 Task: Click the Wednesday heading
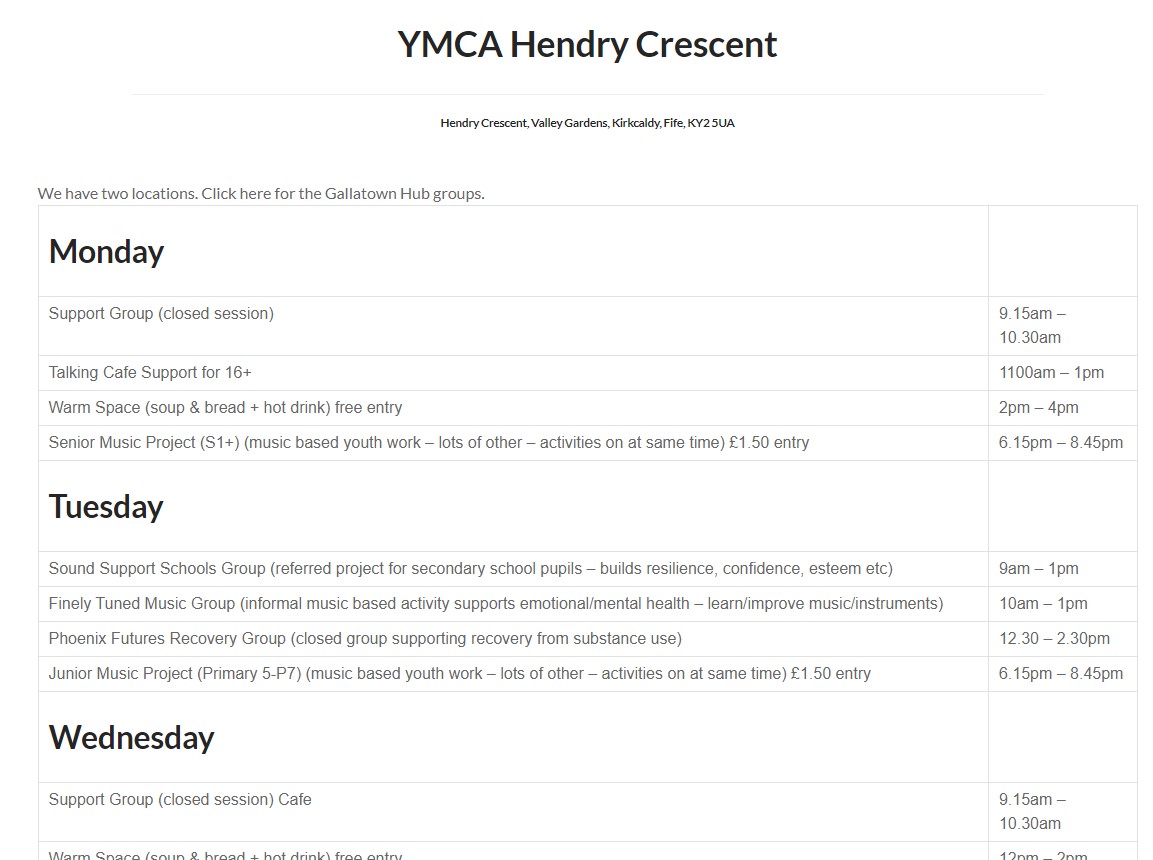[132, 737]
